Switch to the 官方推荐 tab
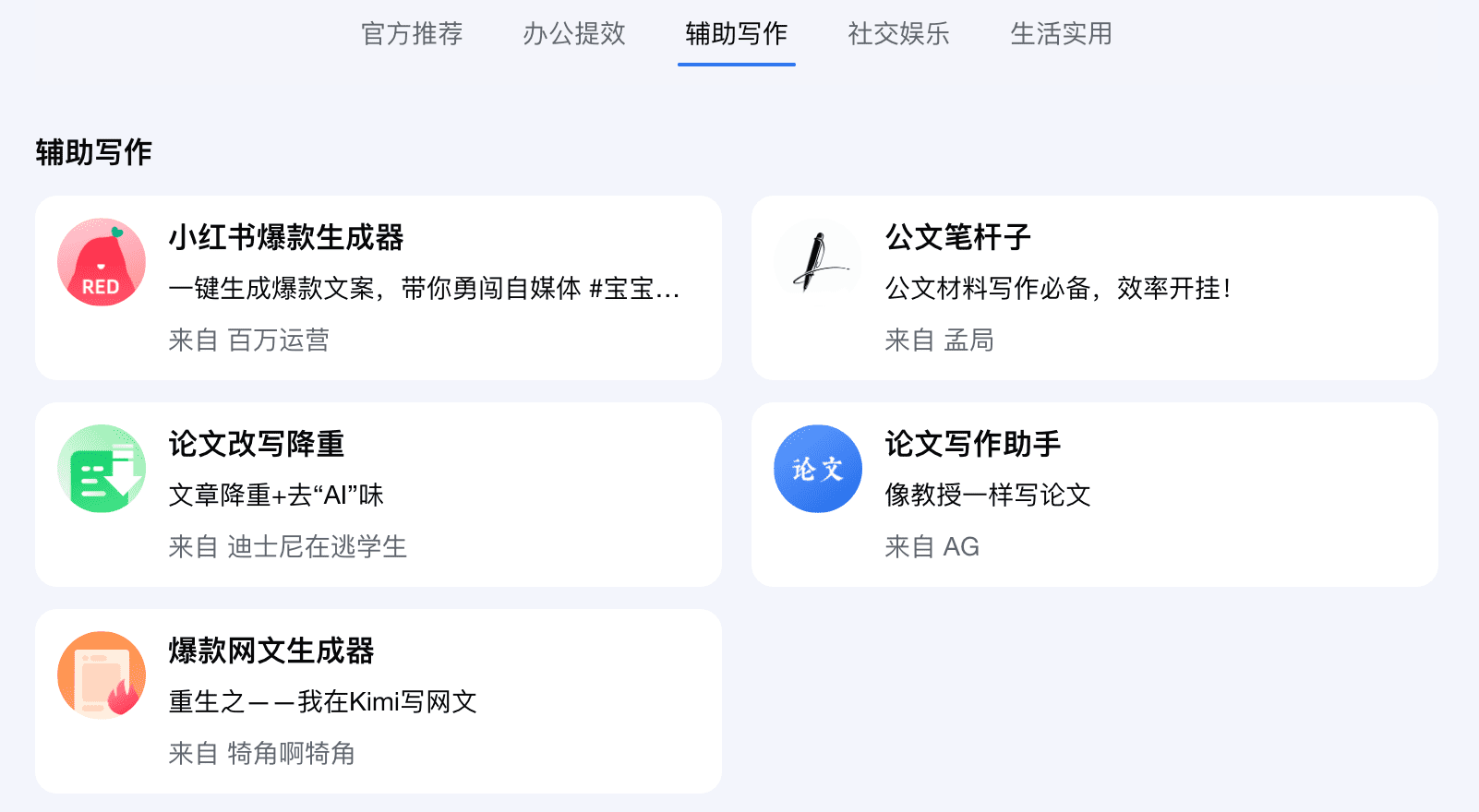This screenshot has height=812, width=1479. pyautogui.click(x=412, y=34)
